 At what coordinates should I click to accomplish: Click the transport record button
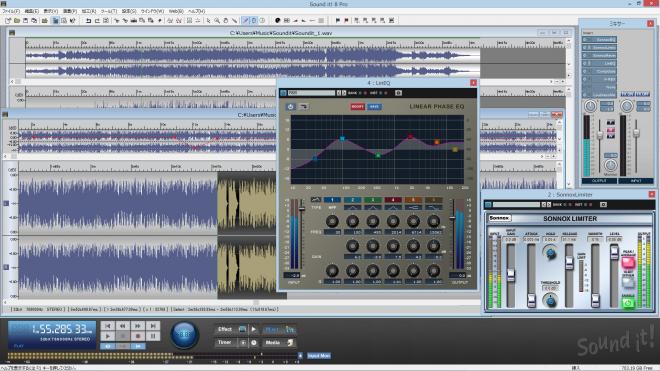(138, 336)
